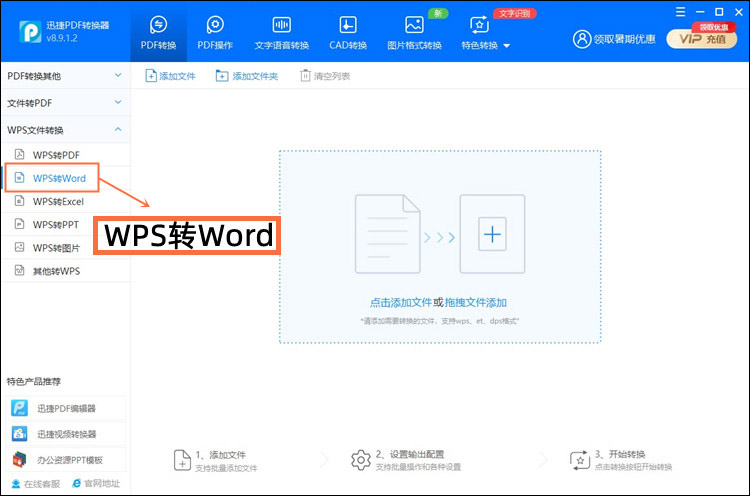
Task: Select 其他转WPS in sidebar
Action: 65,271
